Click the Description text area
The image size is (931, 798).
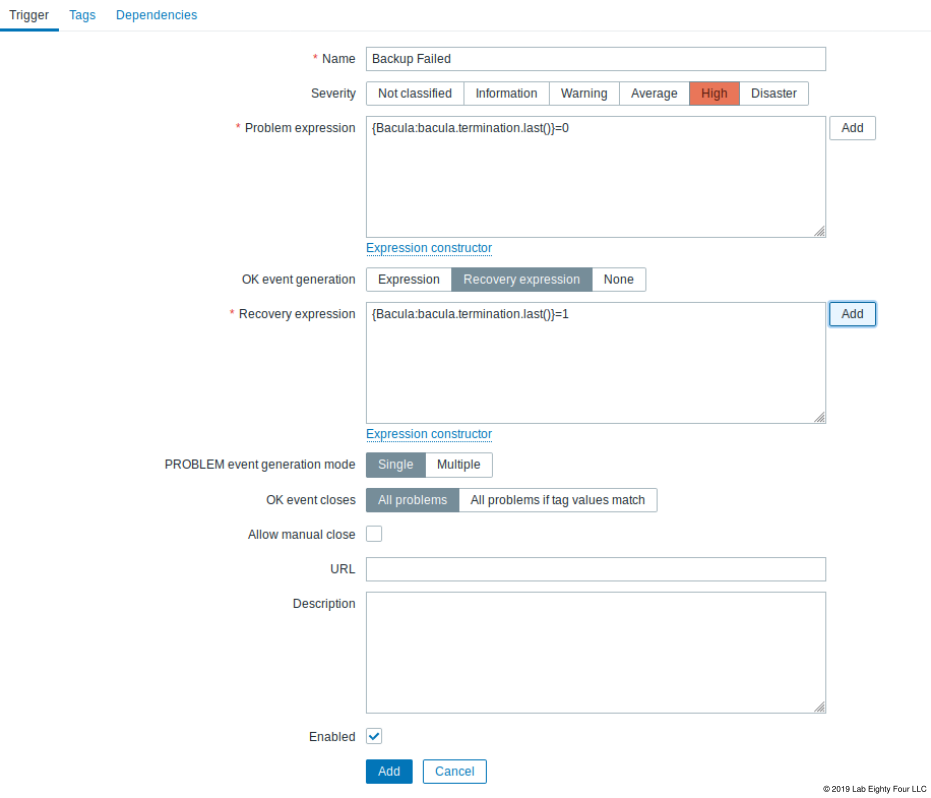click(x=596, y=653)
